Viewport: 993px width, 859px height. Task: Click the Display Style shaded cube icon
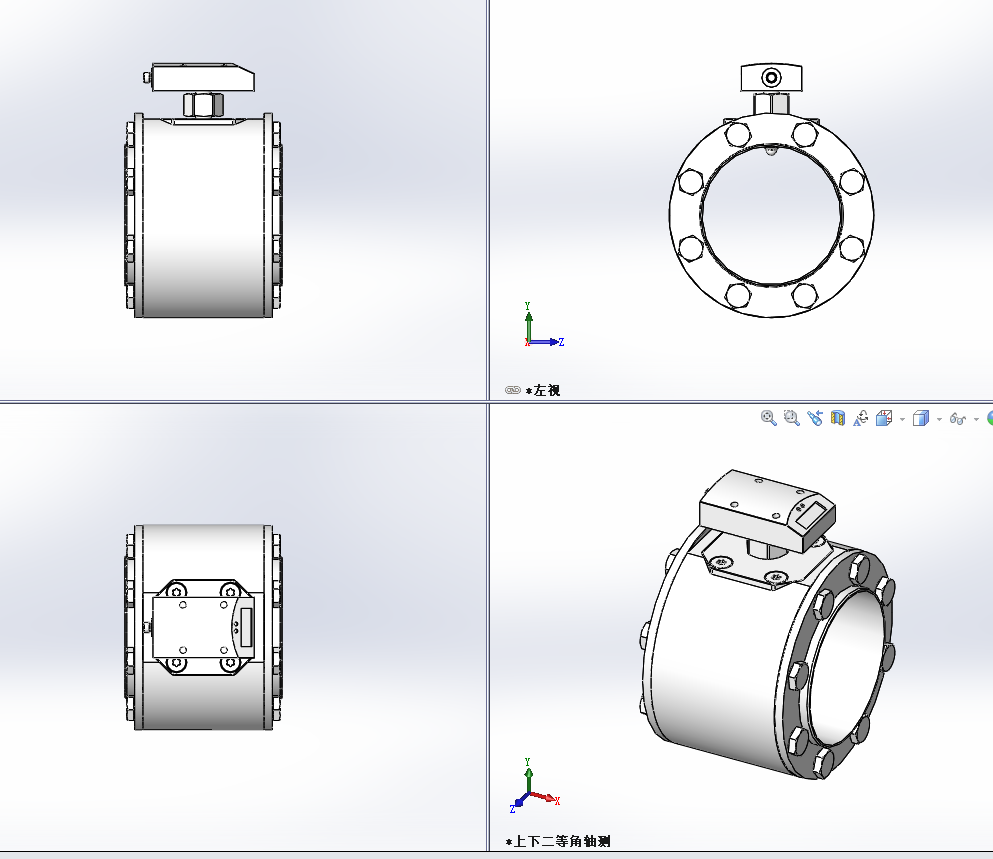pyautogui.click(x=921, y=418)
